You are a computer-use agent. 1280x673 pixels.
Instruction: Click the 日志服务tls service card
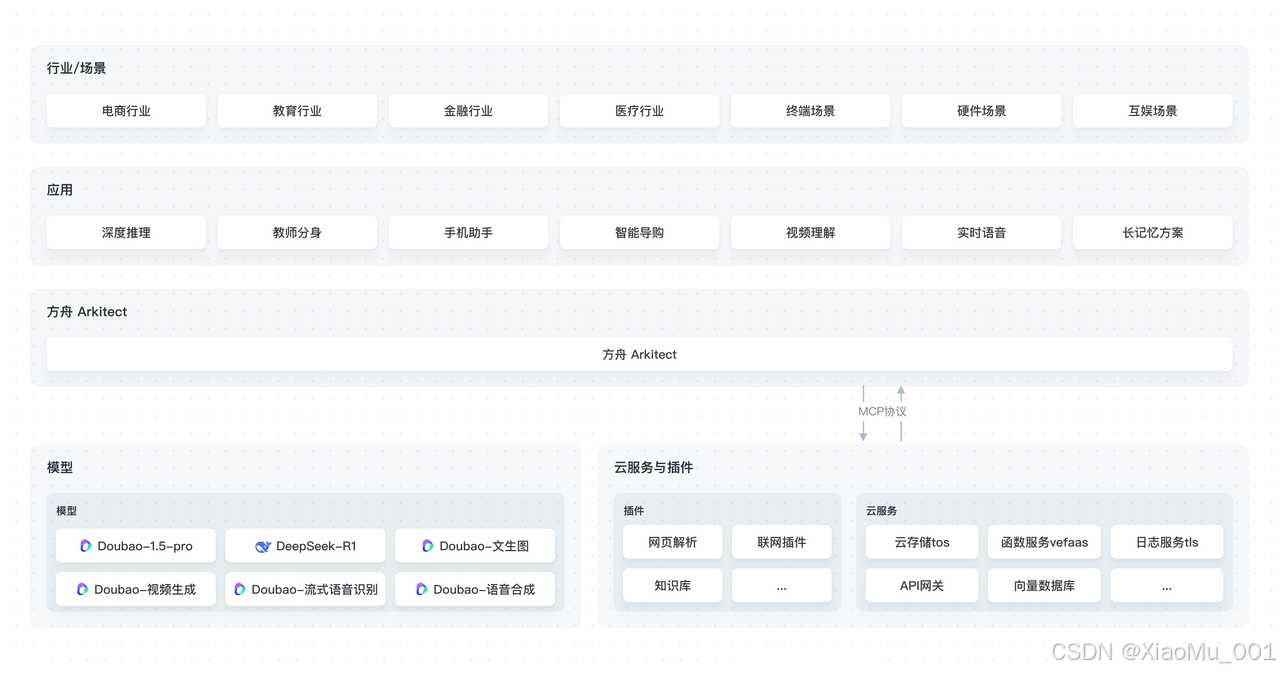[1166, 542]
